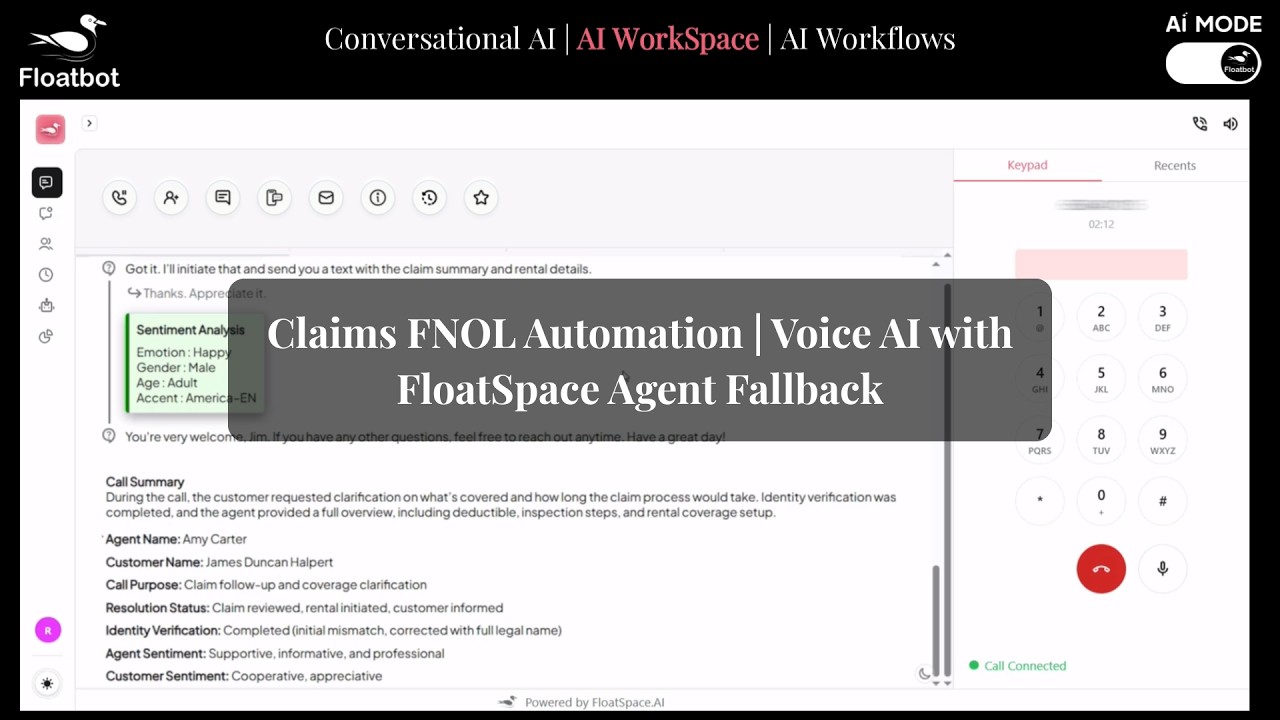Click the 'Identity Verification' summary line

tap(334, 631)
